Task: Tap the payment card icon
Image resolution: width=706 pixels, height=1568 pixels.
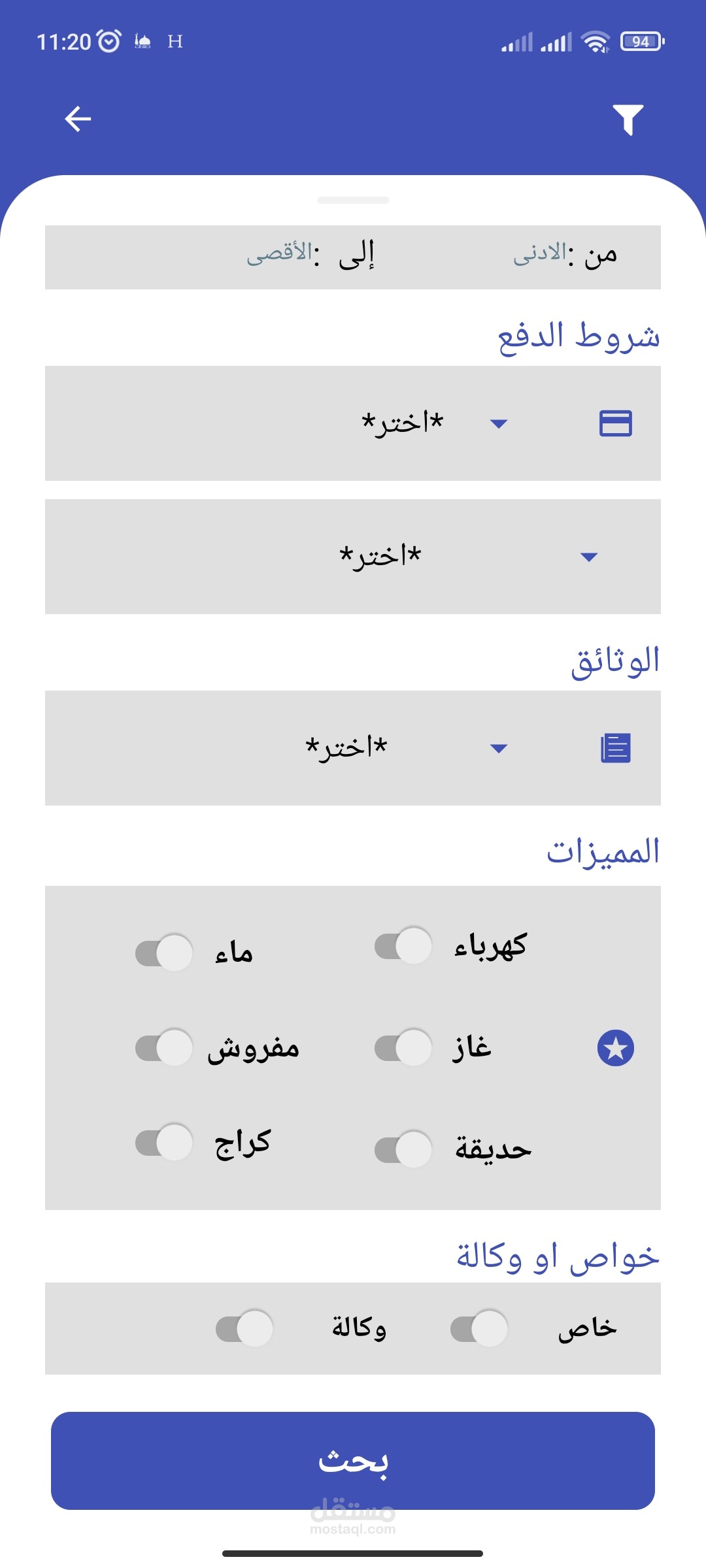Action: (x=615, y=423)
